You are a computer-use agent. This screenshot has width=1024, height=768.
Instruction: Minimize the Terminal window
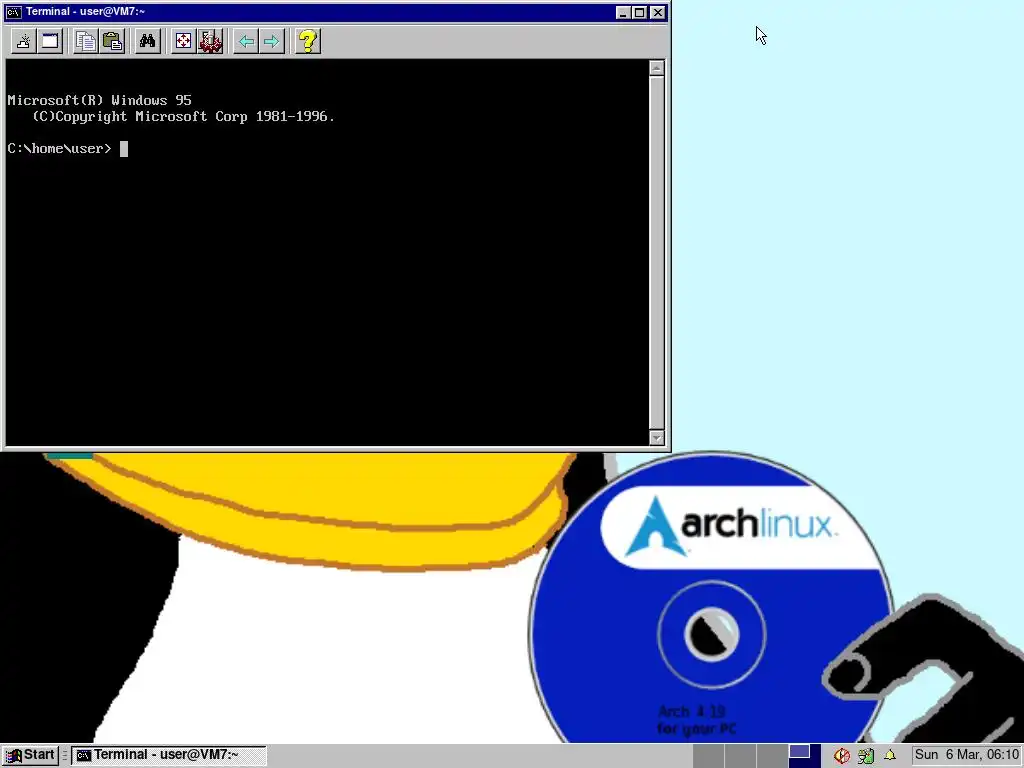[x=623, y=12]
